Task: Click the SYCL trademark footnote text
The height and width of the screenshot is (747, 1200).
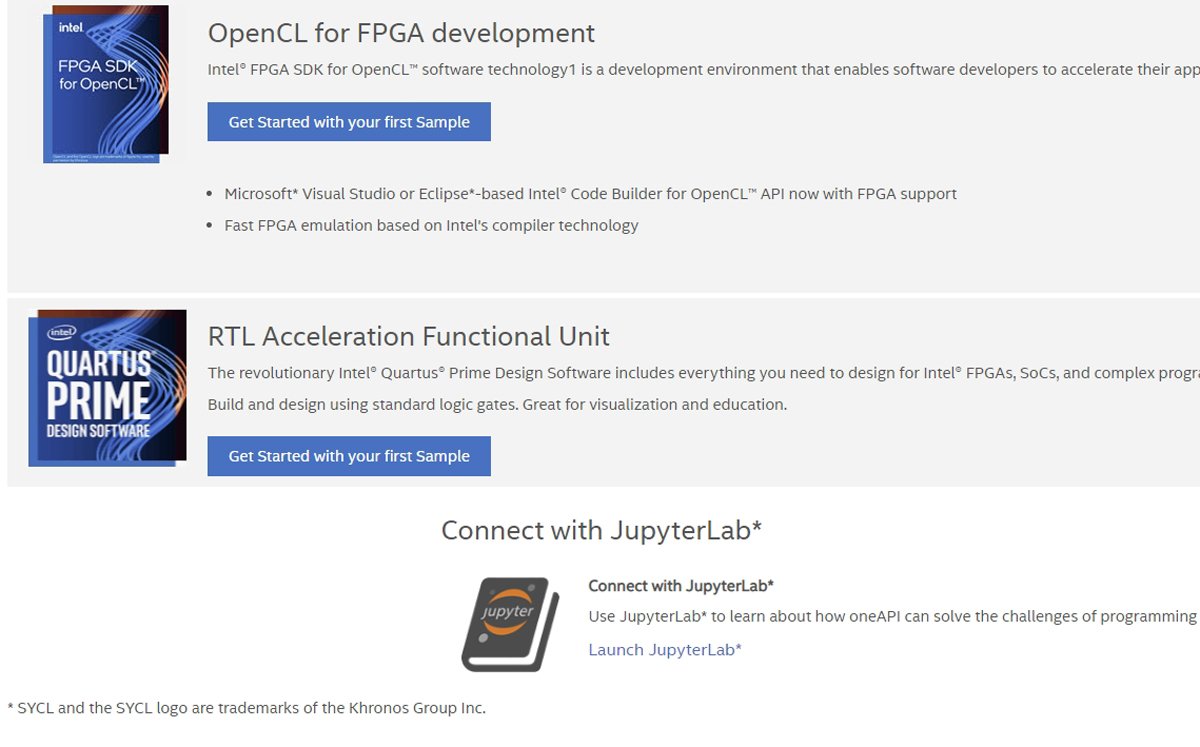Action: 243,707
